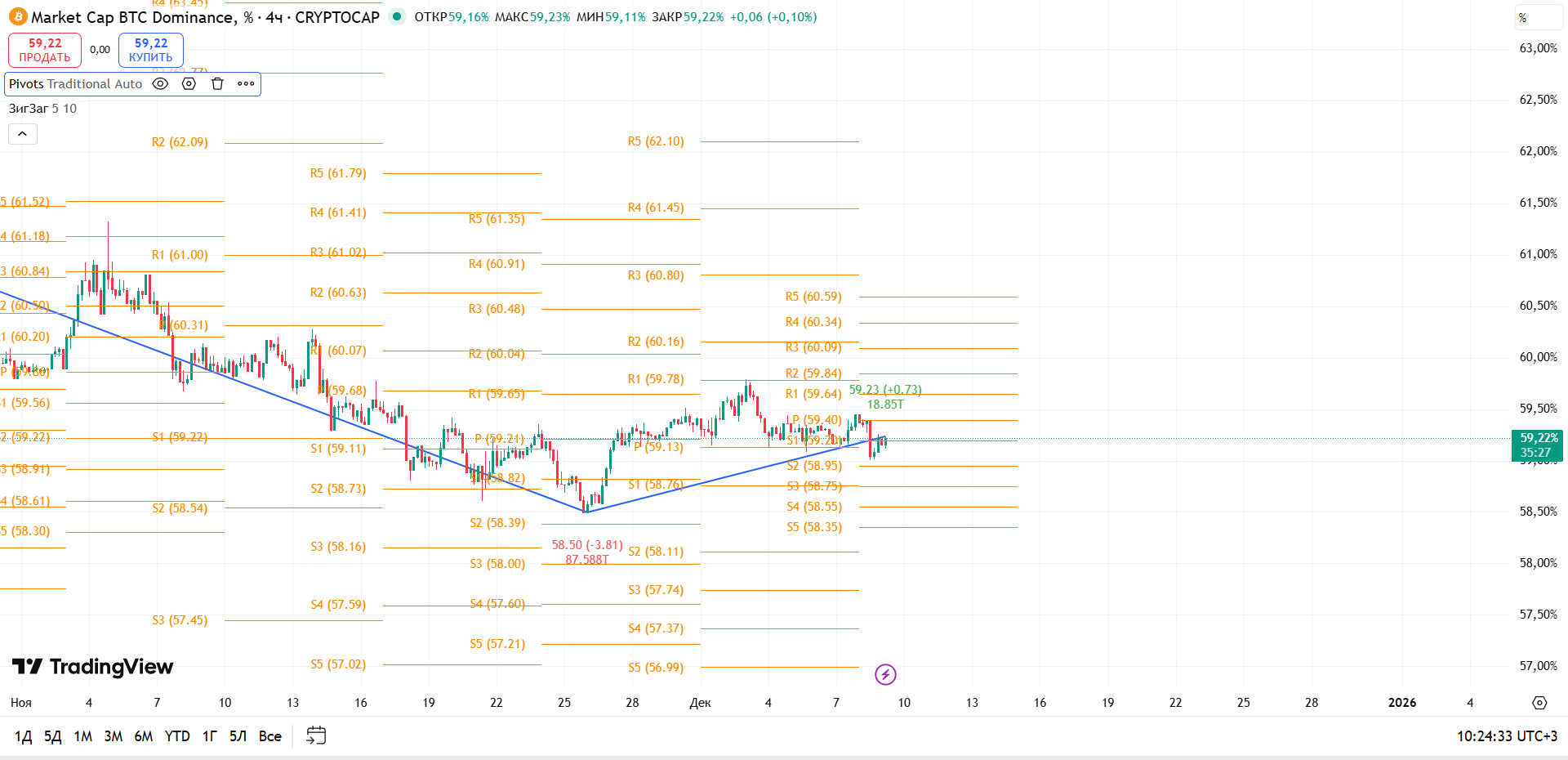Click the current price label 59,22% on axis
This screenshot has width=1568, height=760.
pyautogui.click(x=1539, y=445)
